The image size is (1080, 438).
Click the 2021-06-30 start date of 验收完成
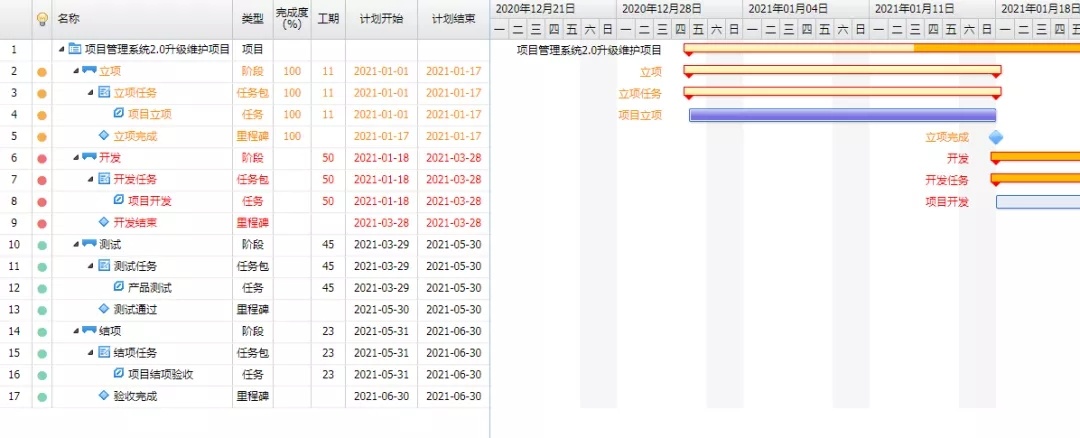pyautogui.click(x=382, y=396)
